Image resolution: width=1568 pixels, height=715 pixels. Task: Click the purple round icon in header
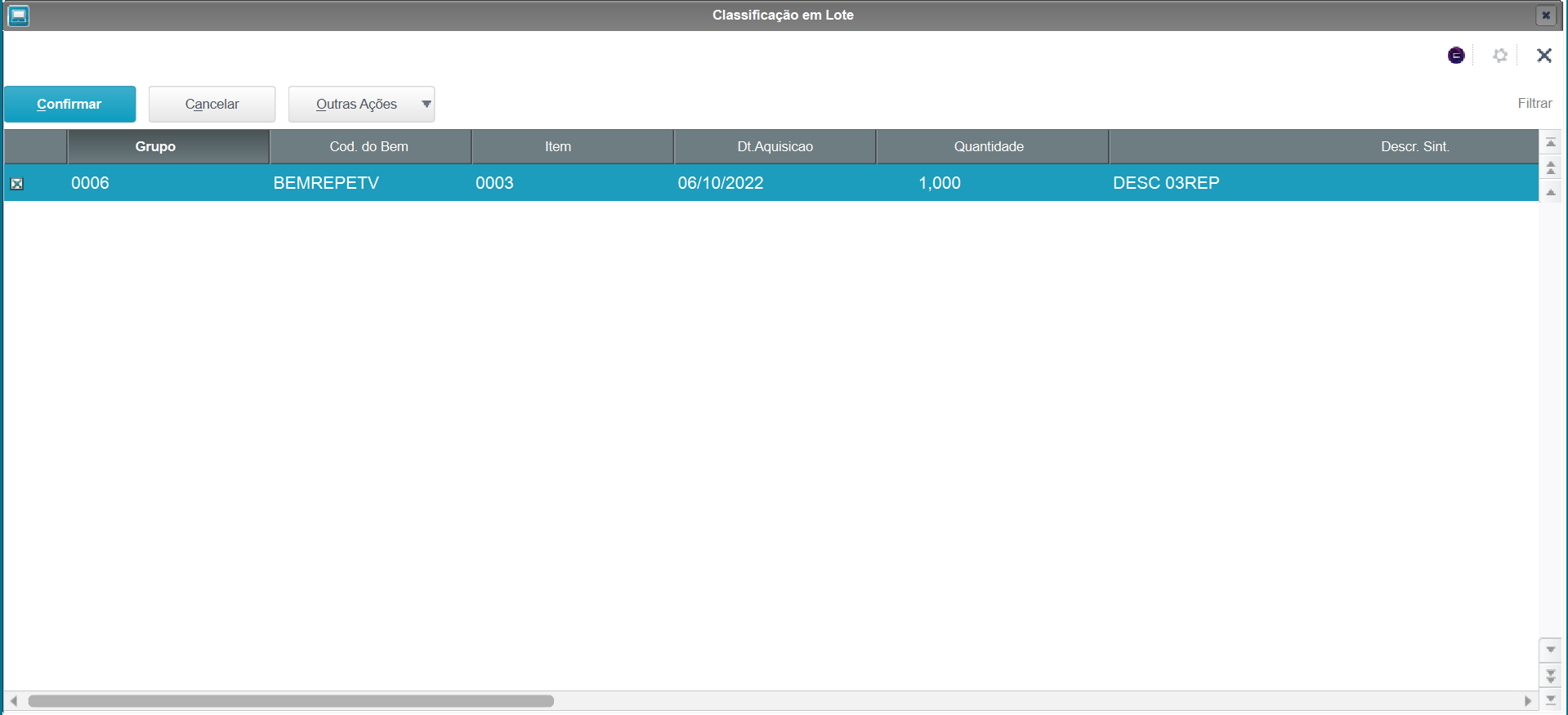tap(1456, 56)
